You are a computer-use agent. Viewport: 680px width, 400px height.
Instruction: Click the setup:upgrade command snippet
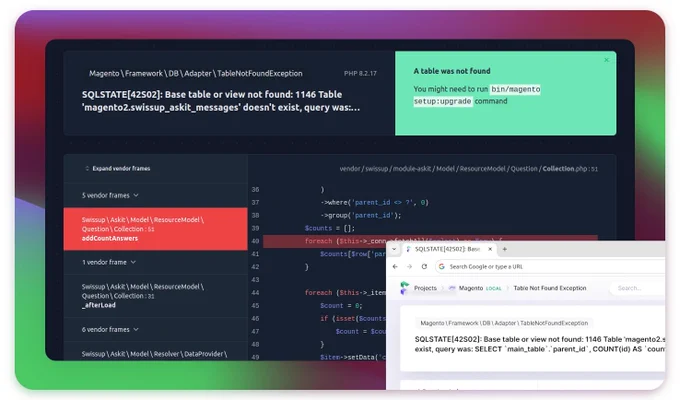coord(442,101)
